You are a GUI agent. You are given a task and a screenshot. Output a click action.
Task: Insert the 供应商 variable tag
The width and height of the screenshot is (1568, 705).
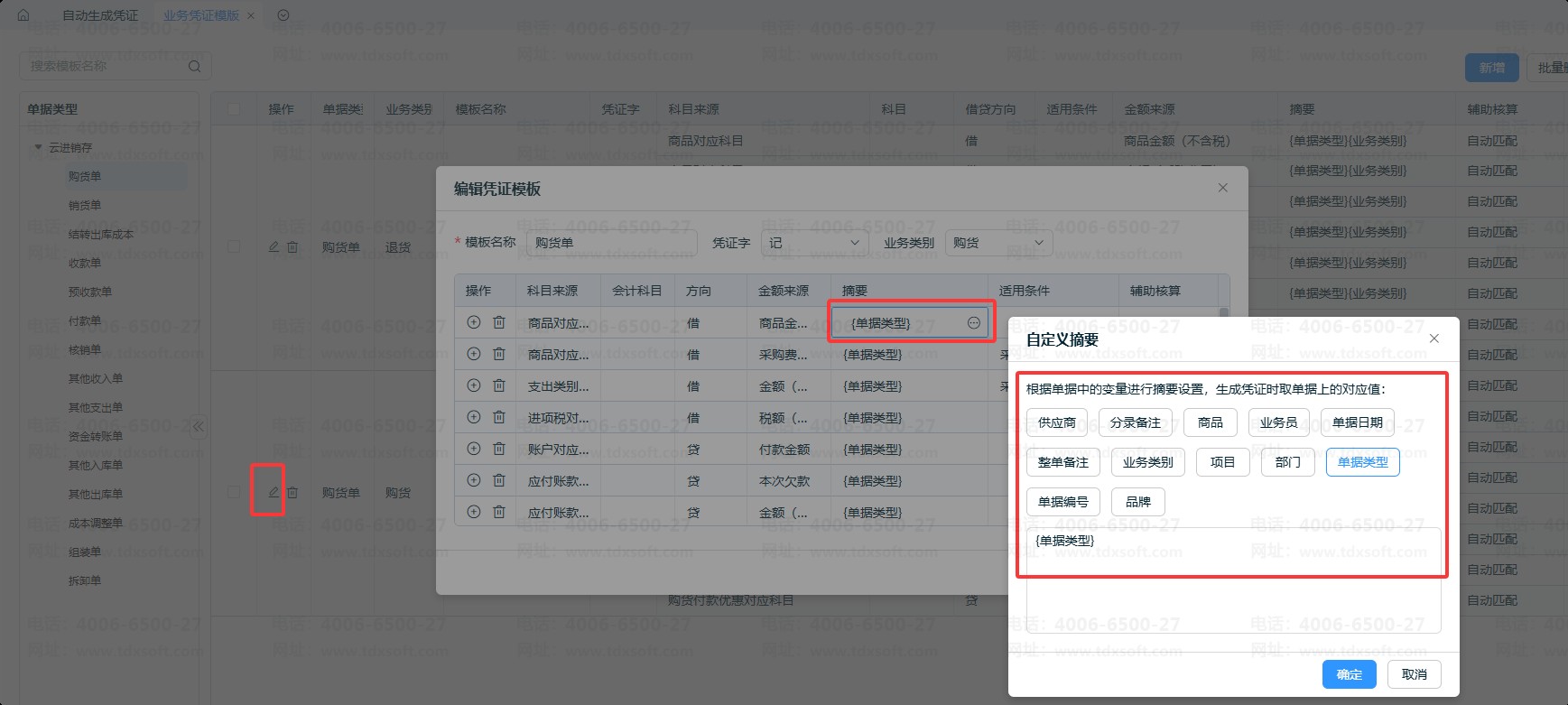1056,422
